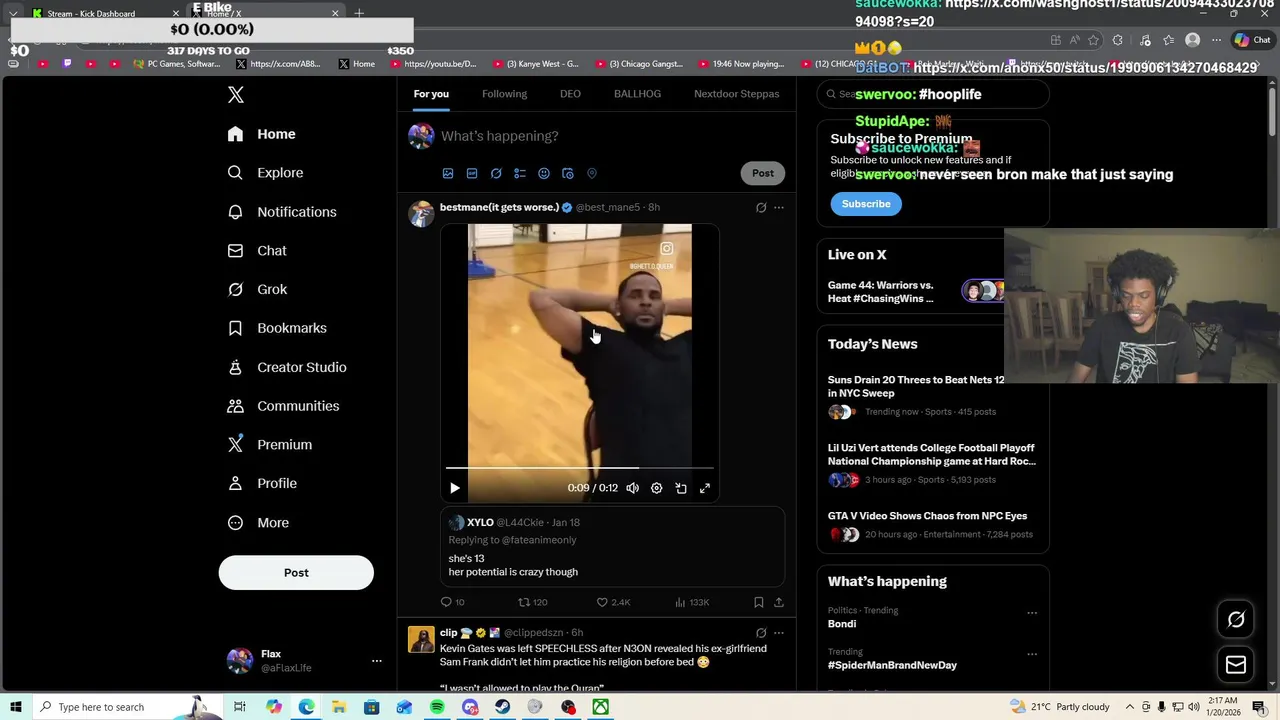The width and height of the screenshot is (1280, 720).
Task: Mute the video volume
Action: (x=633, y=488)
